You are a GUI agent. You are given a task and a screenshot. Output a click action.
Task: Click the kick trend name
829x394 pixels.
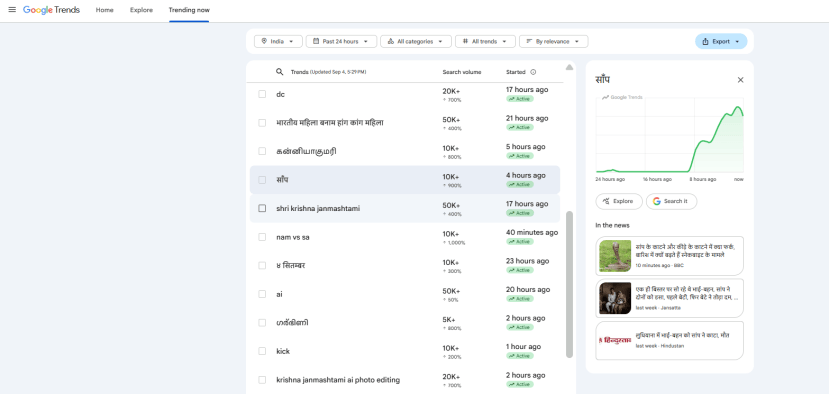283,351
